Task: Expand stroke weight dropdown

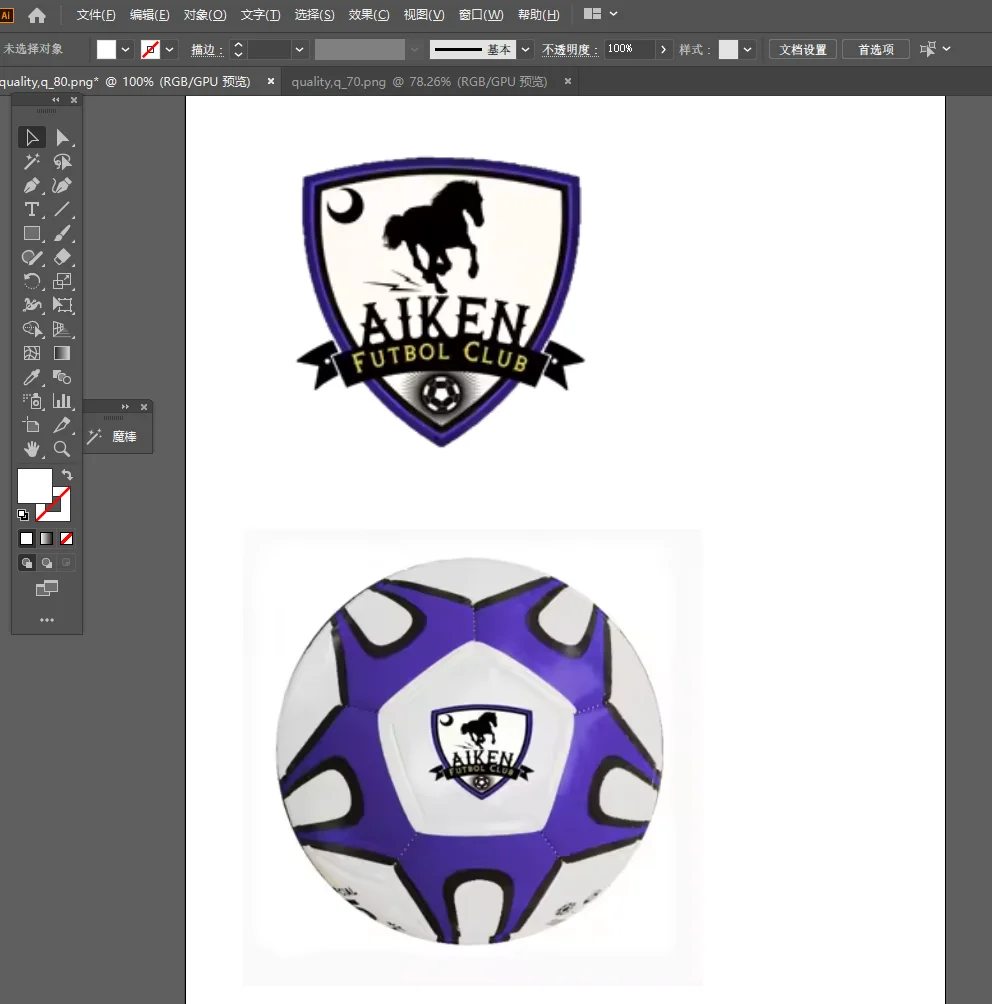Action: tap(299, 49)
